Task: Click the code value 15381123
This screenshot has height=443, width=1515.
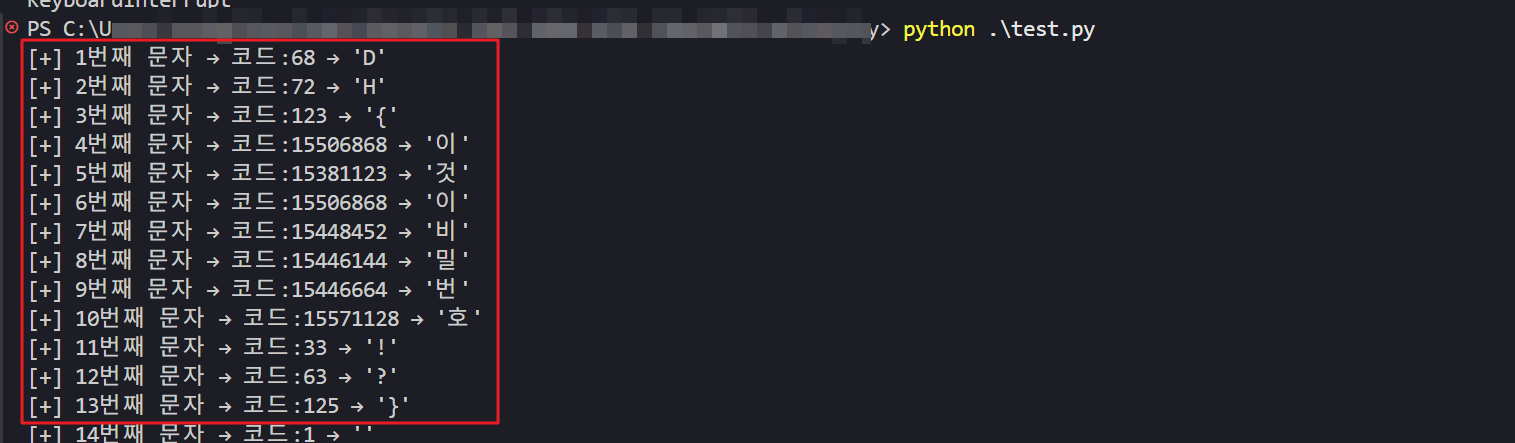Action: click(339, 174)
